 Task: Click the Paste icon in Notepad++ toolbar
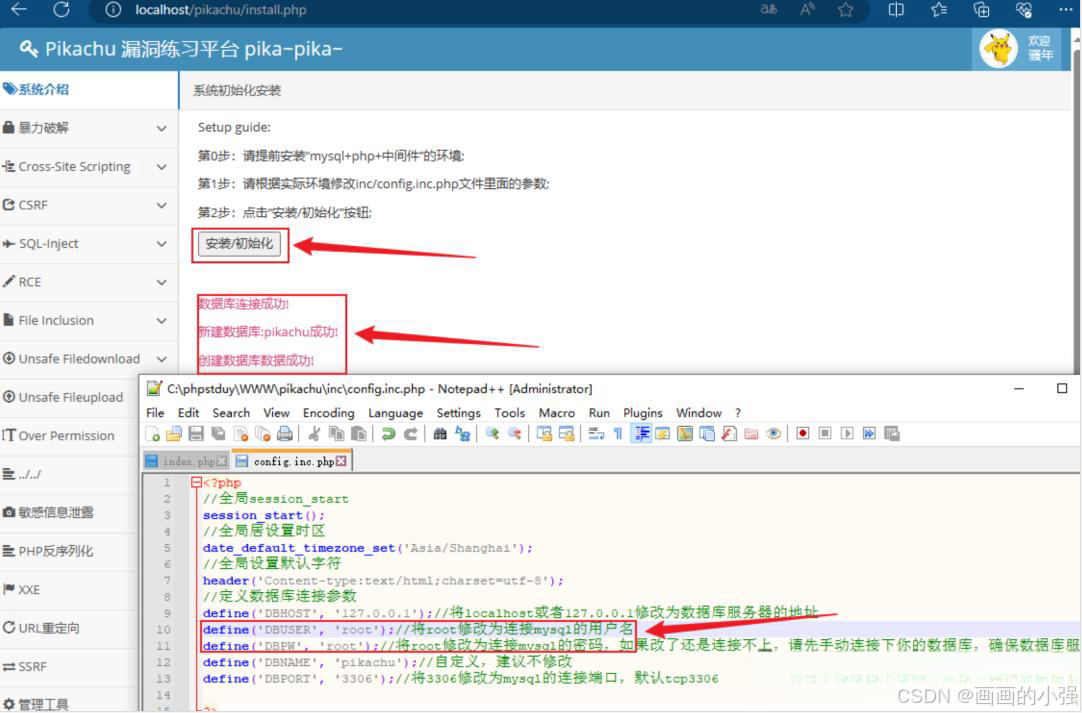[358, 433]
